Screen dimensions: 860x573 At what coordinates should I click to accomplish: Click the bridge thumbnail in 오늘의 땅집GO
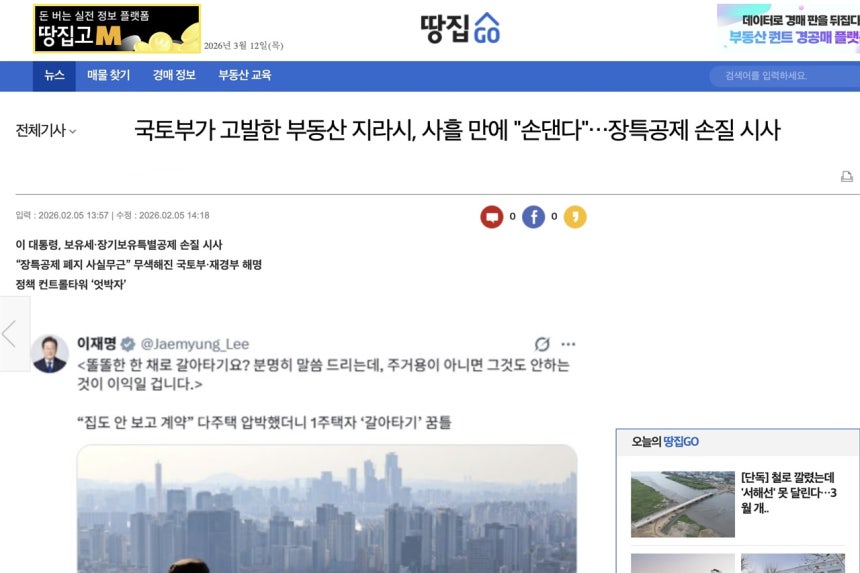tap(682, 504)
